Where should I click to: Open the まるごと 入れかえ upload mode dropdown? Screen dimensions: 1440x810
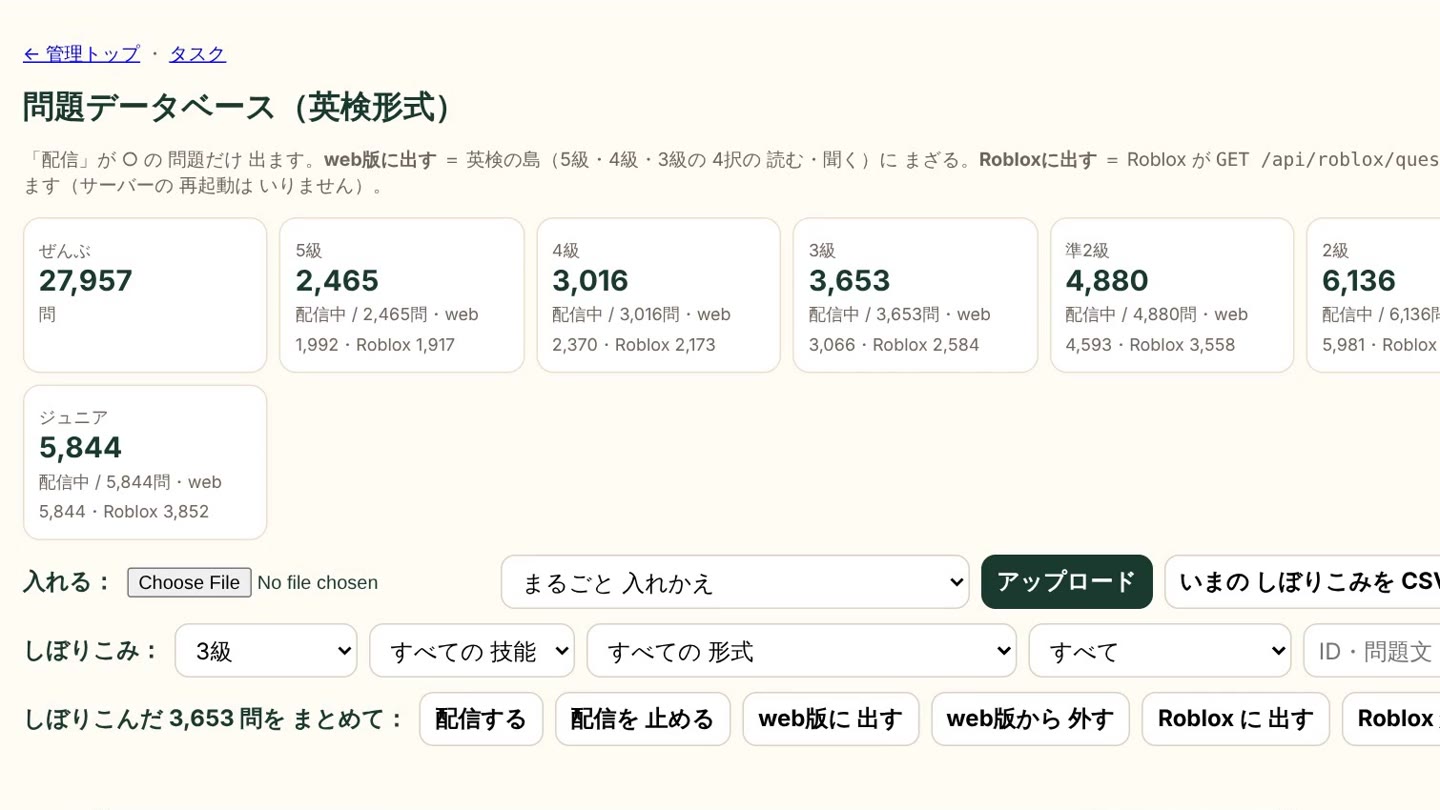(735, 582)
